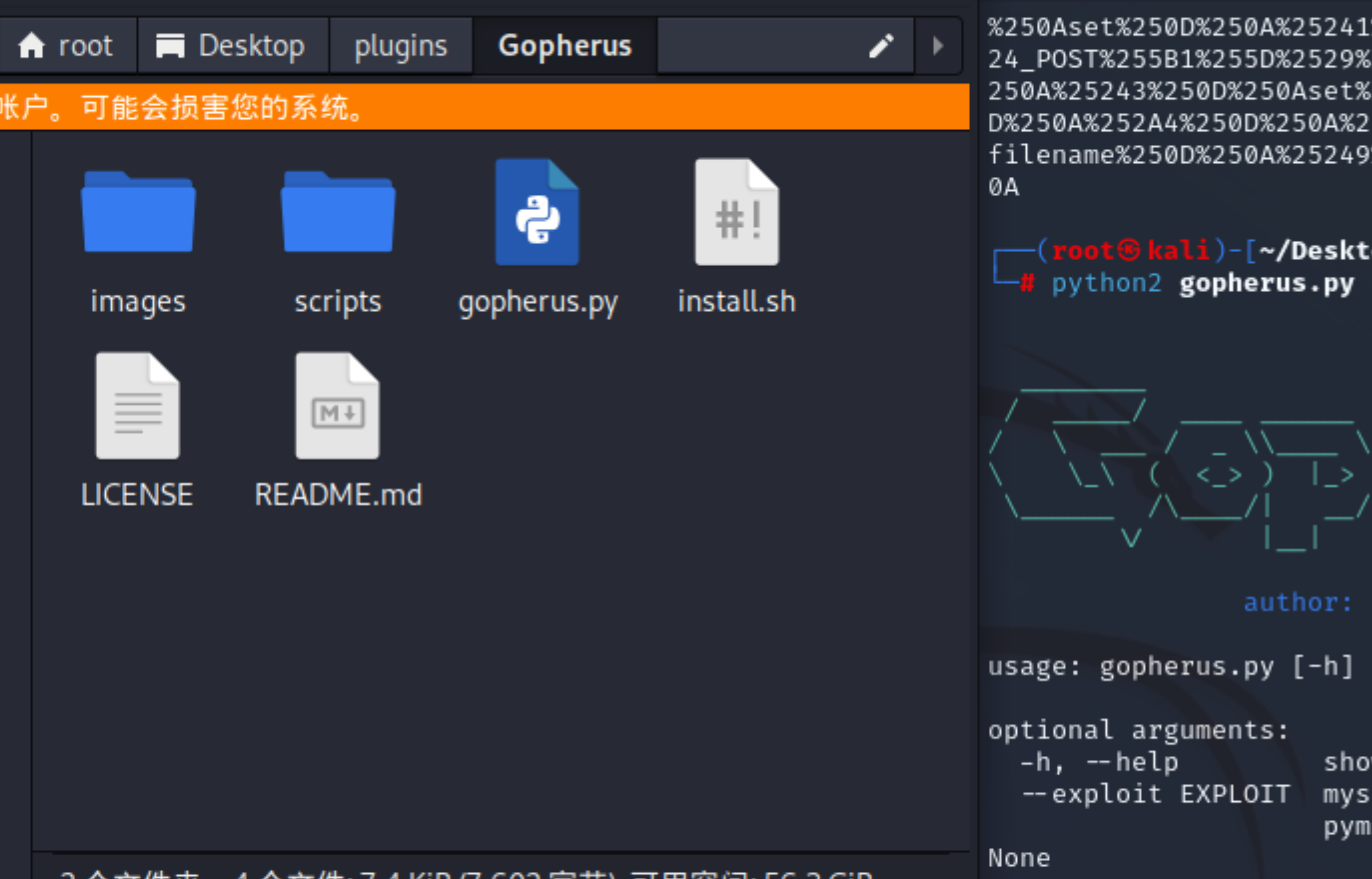Image resolution: width=1372 pixels, height=879 pixels.
Task: Click the images folder name label
Action: 138,301
